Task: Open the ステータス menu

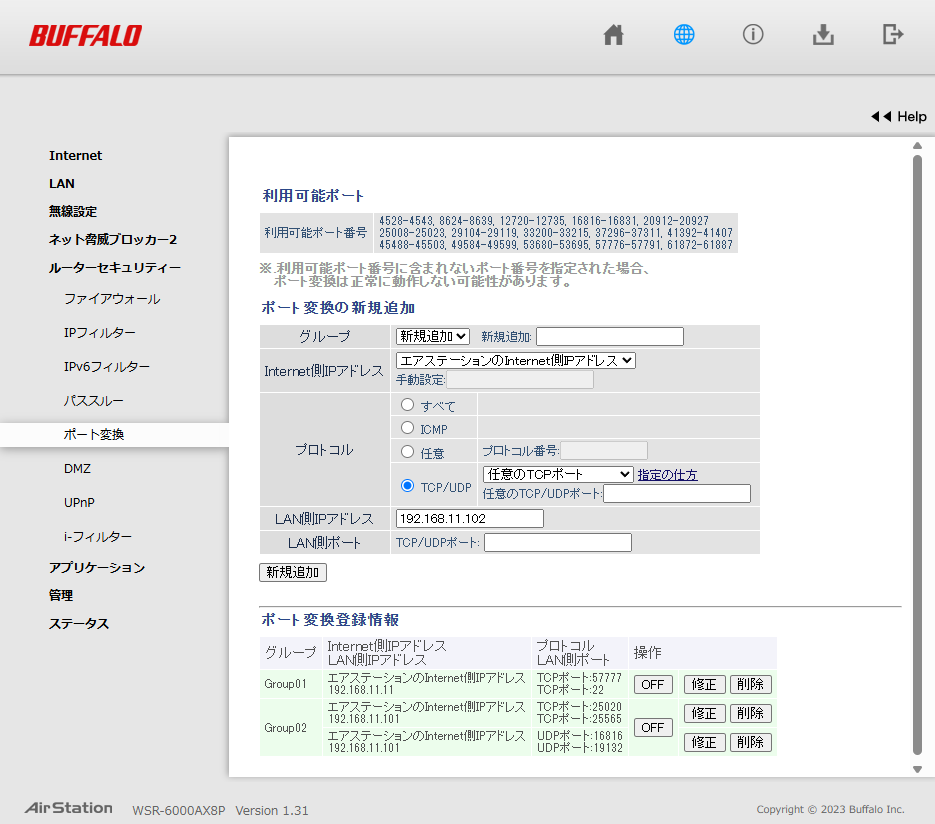Action: click(79, 624)
